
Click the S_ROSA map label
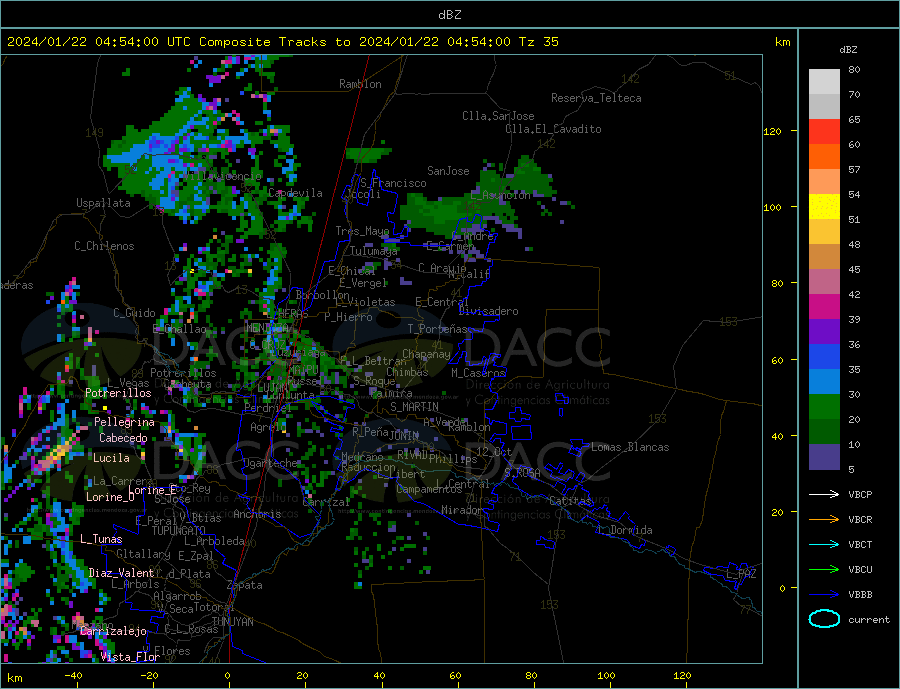point(522,473)
